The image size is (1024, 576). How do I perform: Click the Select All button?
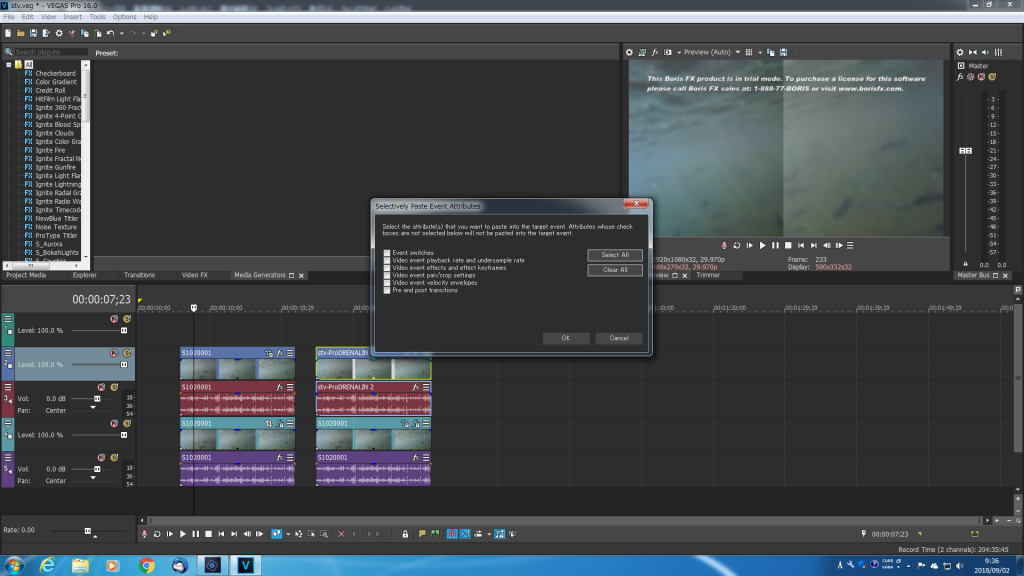[615, 255]
